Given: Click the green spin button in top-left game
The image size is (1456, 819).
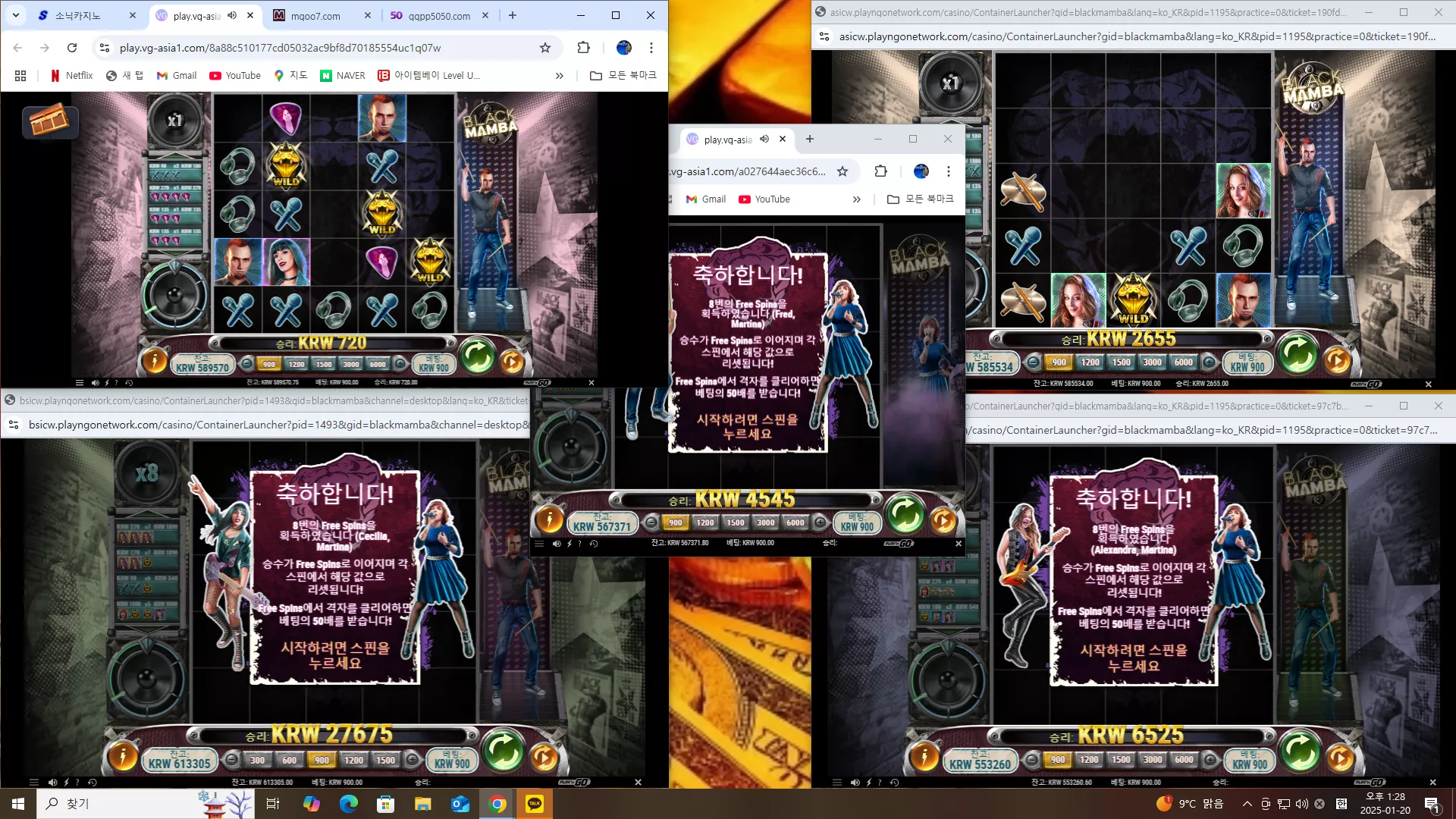Looking at the screenshot, I should 478,356.
